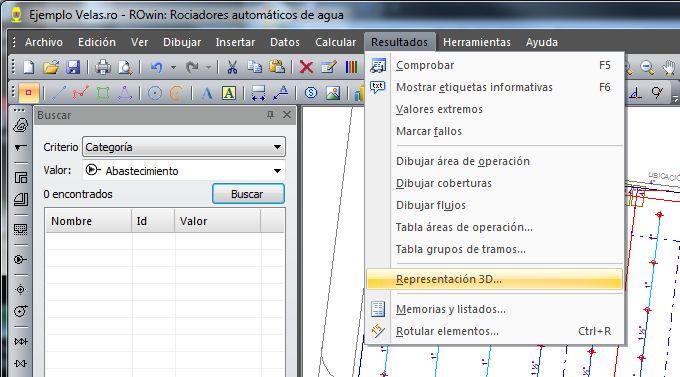Viewport: 680px width, 377px height.
Task: Select the dimension arrows tool
Action: pos(258,93)
